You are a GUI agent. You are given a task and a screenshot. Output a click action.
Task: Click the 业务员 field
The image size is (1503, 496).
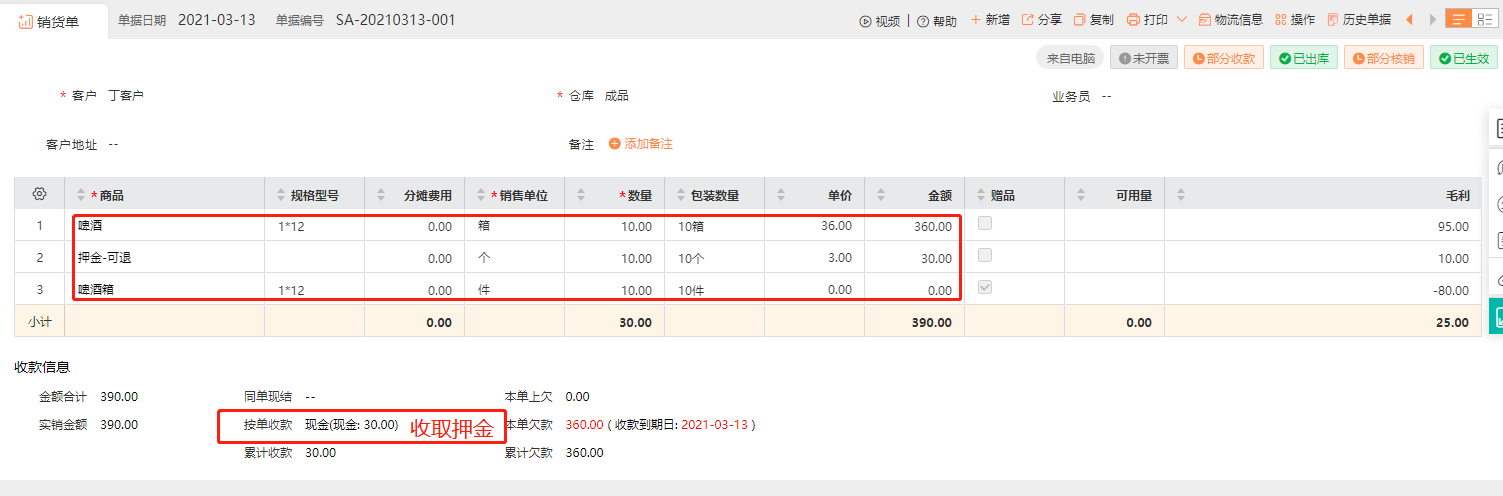tap(1107, 96)
